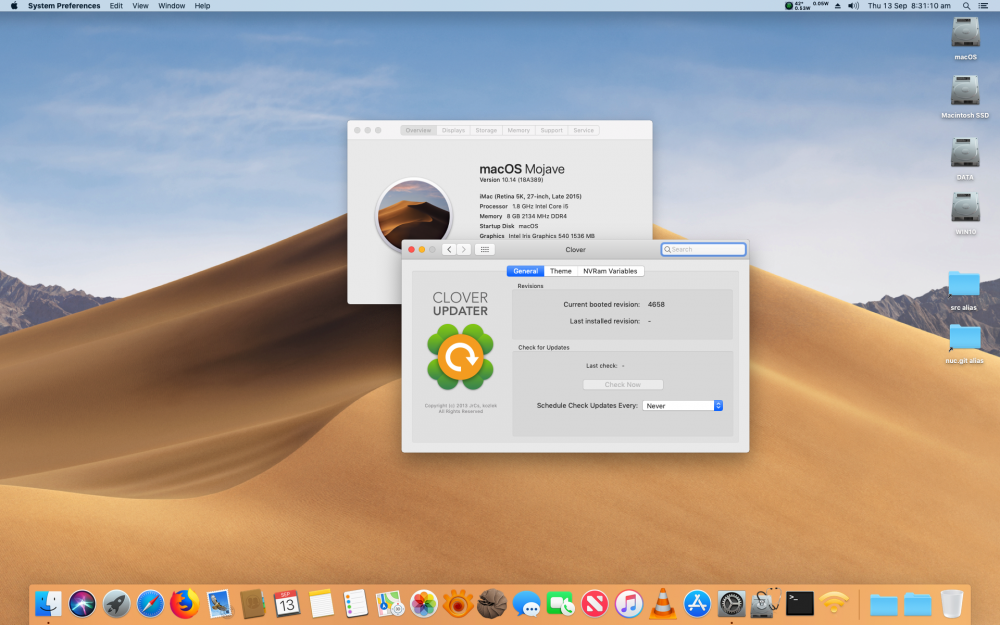1000x625 pixels.
Task: Open Disk Utility in the Dock
Action: coord(765,603)
